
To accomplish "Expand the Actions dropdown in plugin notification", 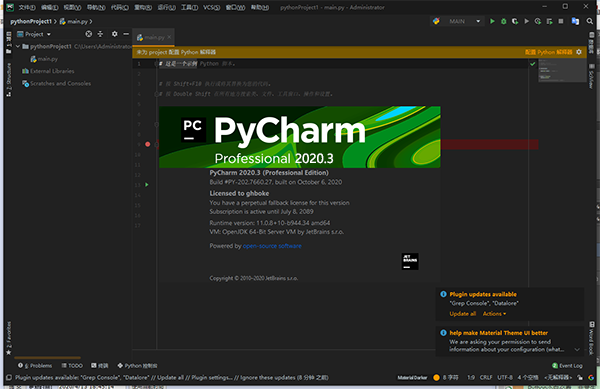I will 494,314.
